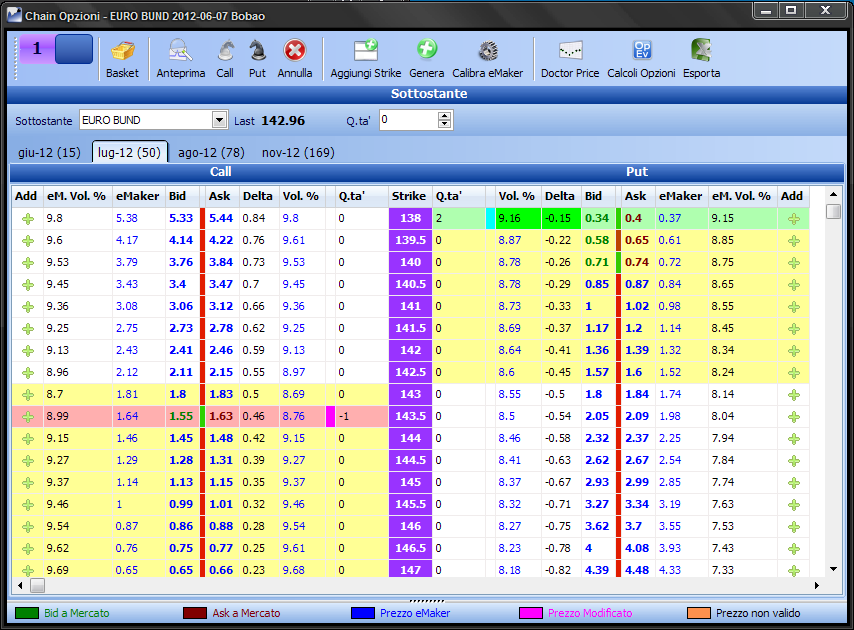
Task: Toggle the blue blank page button
Action: (x=74, y=49)
